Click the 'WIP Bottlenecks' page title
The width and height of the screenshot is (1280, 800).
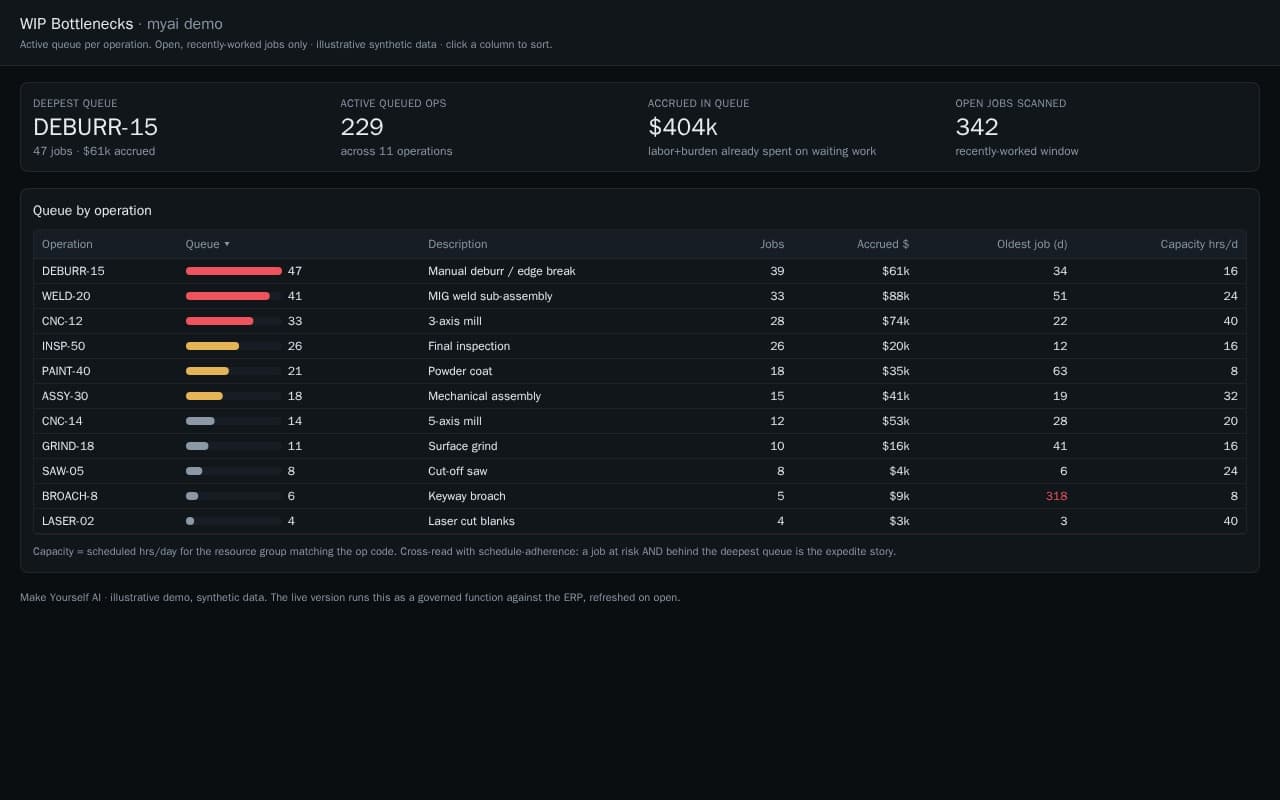[76, 24]
